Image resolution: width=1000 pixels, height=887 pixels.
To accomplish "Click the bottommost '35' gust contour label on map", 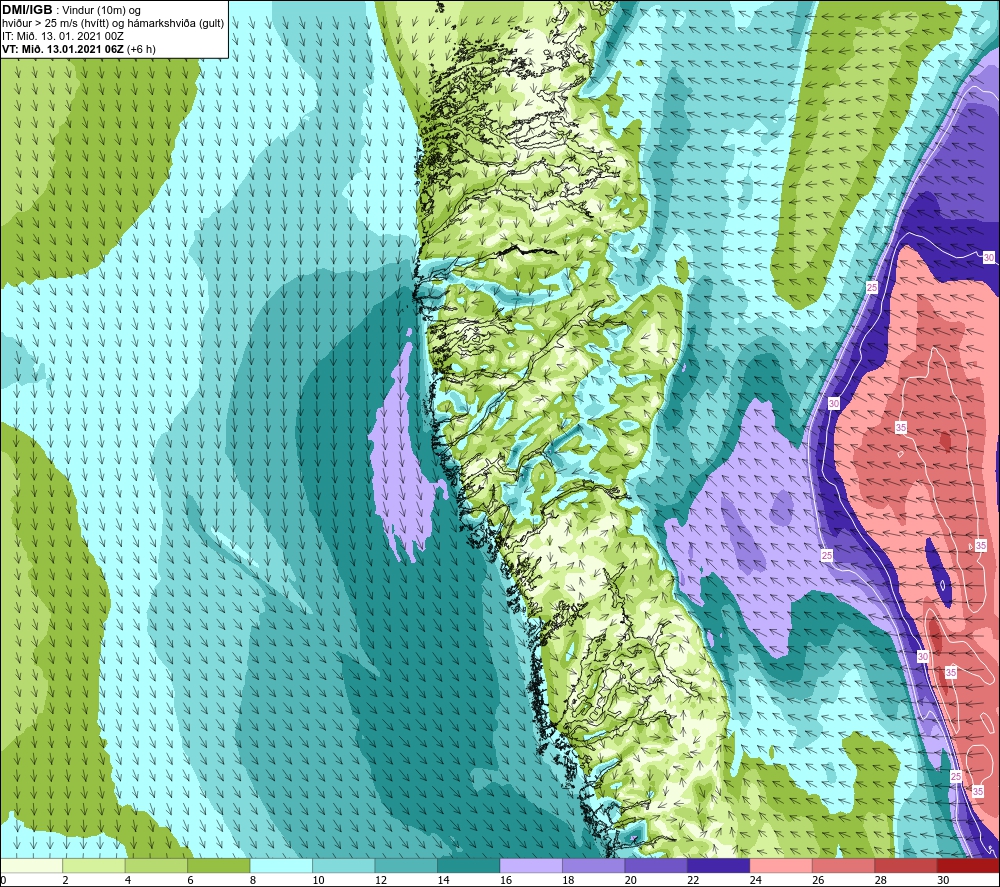I will tap(978, 791).
